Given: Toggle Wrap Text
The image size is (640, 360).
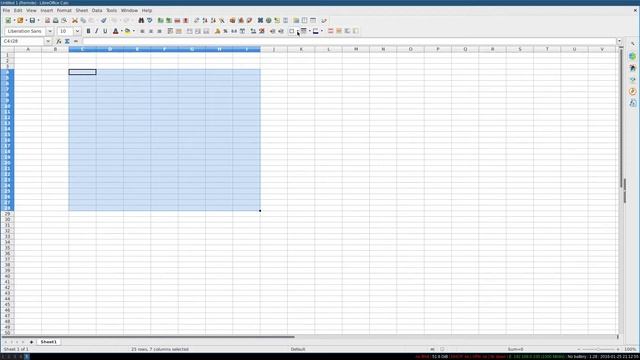Looking at the screenshot, I should (170, 31).
